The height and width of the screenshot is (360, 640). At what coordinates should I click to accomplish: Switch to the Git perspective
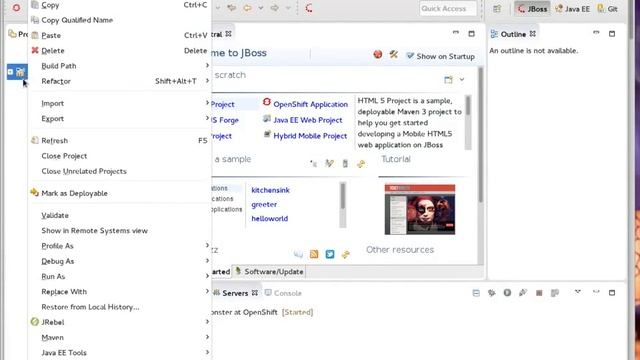coord(607,9)
